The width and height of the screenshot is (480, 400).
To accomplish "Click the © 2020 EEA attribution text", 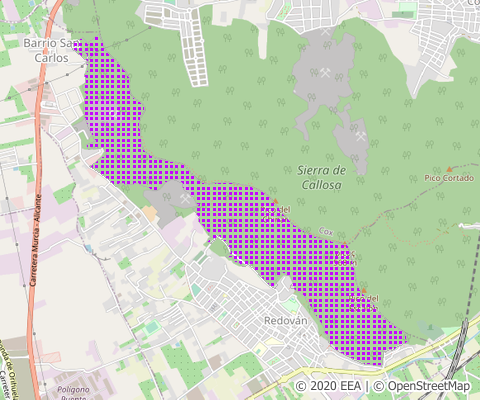I will [328, 386].
